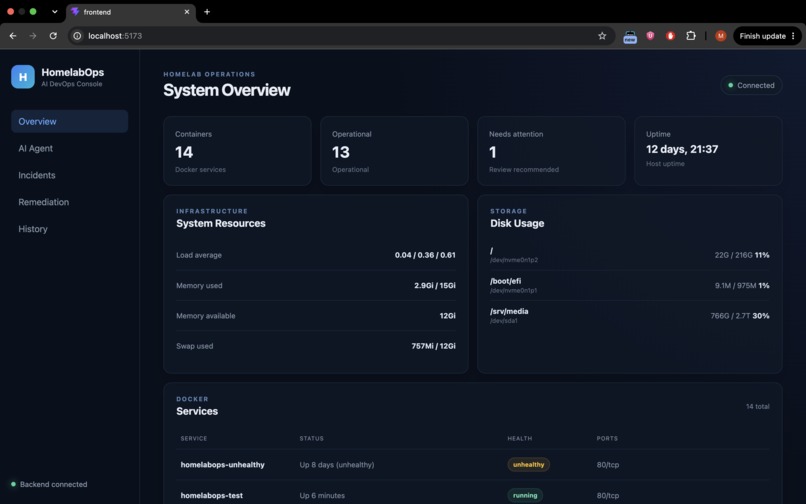Click the Swap used value 757Mi / 12Gi

(433, 346)
